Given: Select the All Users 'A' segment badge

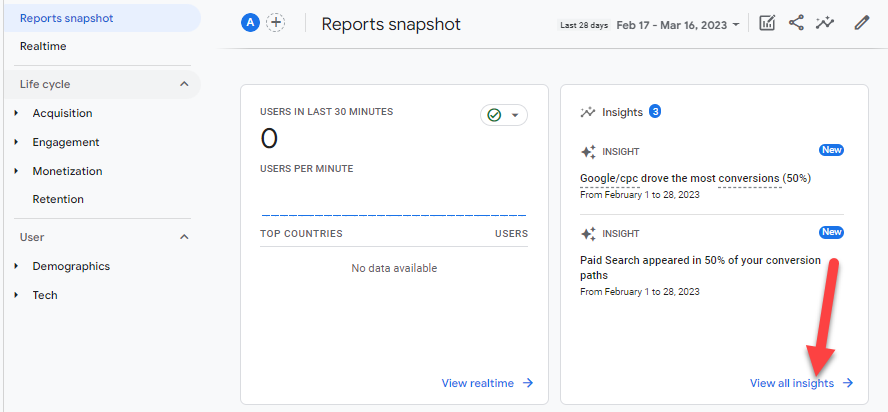Looking at the screenshot, I should pyautogui.click(x=250, y=23).
